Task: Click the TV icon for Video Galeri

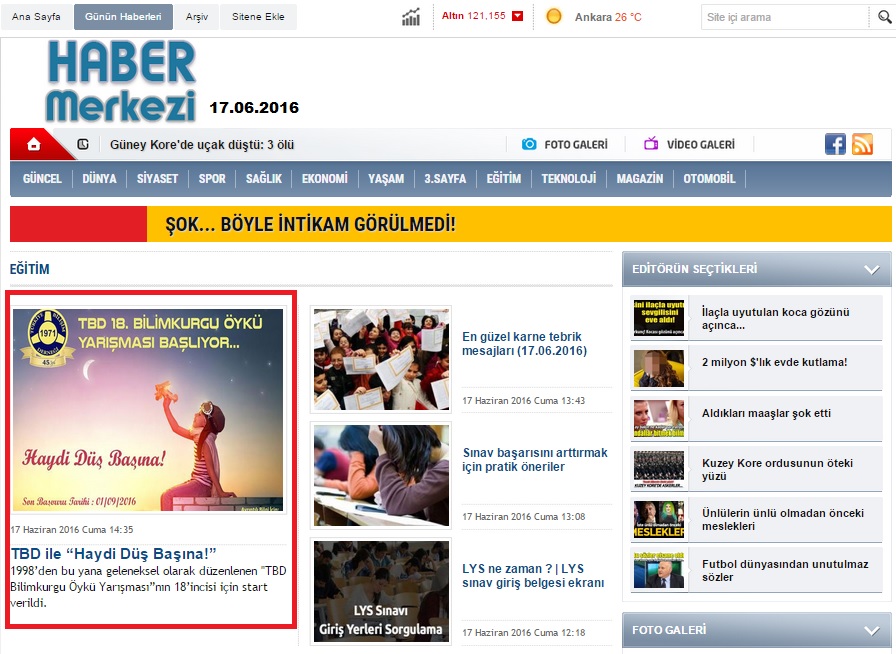Action: pos(651,145)
